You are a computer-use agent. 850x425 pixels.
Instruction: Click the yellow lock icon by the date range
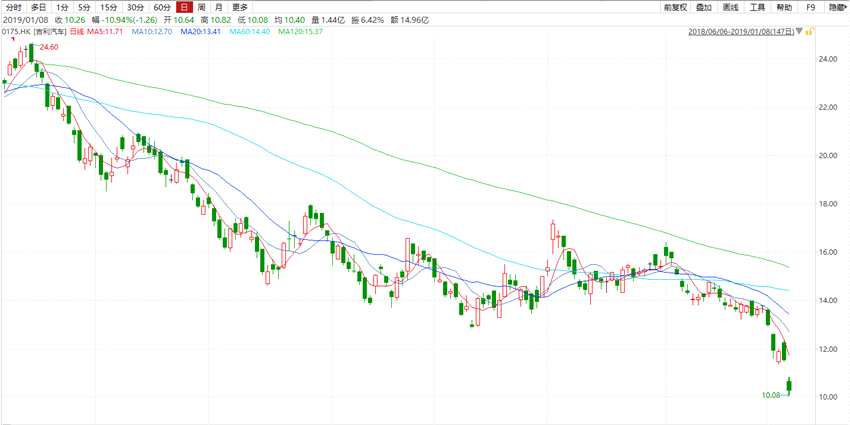click(x=808, y=32)
